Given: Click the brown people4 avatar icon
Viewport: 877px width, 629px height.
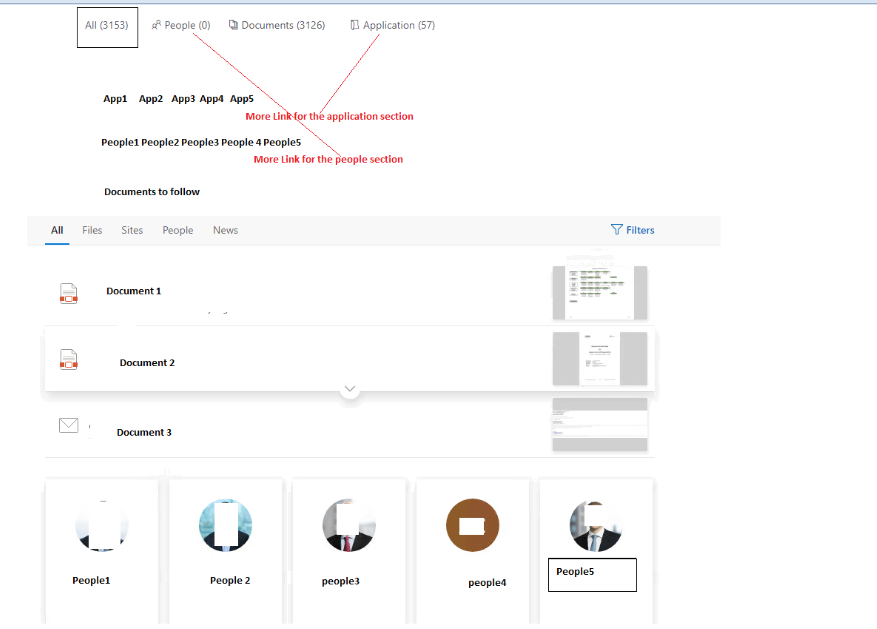Looking at the screenshot, I should pyautogui.click(x=472, y=524).
